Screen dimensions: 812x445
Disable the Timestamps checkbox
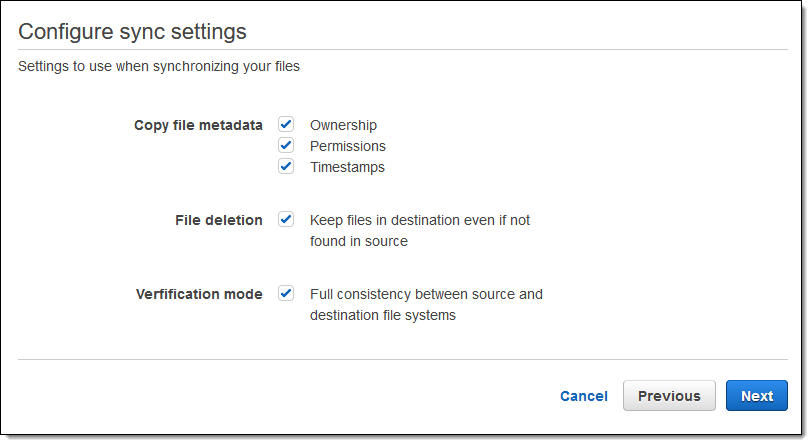(286, 166)
